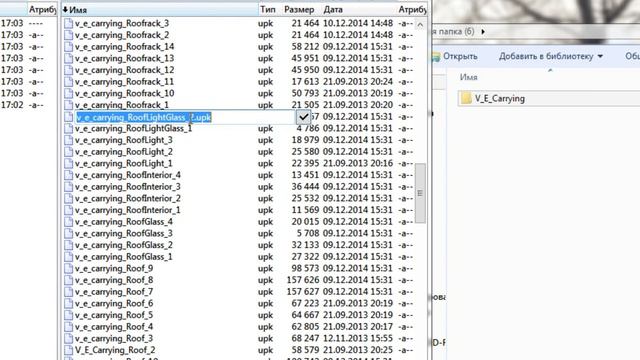Select file icon of v_e_carrying_Roof_6
The height and width of the screenshot is (360, 640).
click(69, 304)
